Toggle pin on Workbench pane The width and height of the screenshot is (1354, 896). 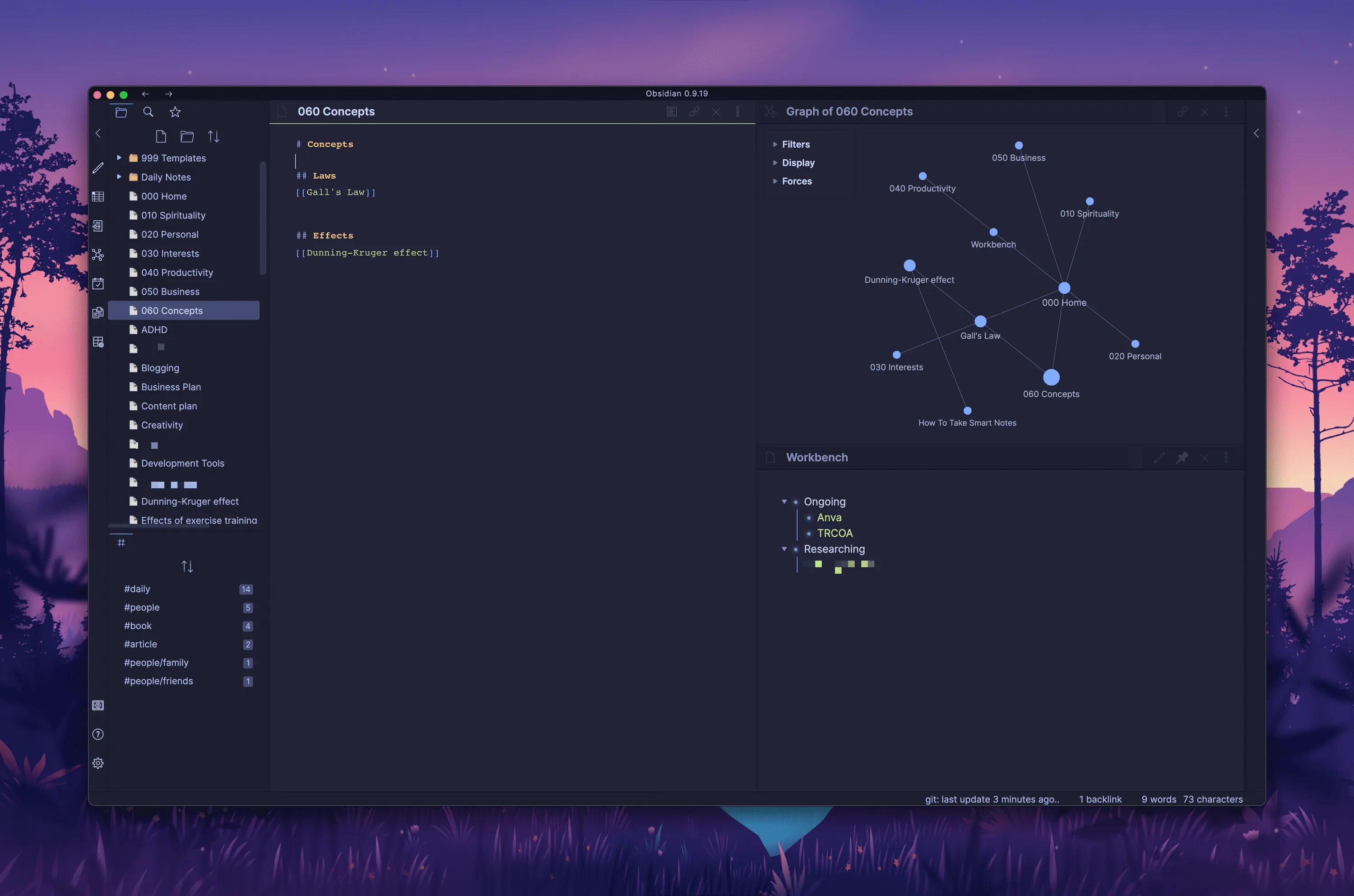(1182, 458)
